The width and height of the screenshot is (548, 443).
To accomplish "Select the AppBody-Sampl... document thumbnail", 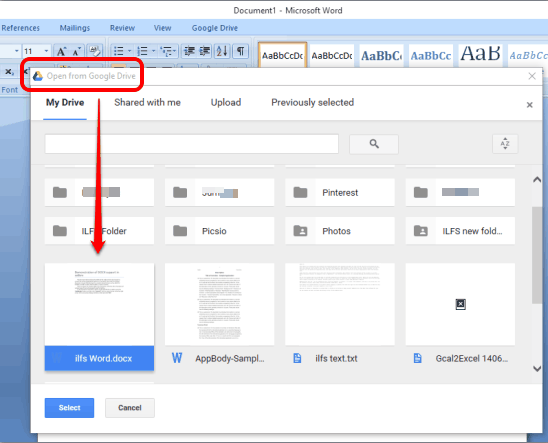I will 219,304.
